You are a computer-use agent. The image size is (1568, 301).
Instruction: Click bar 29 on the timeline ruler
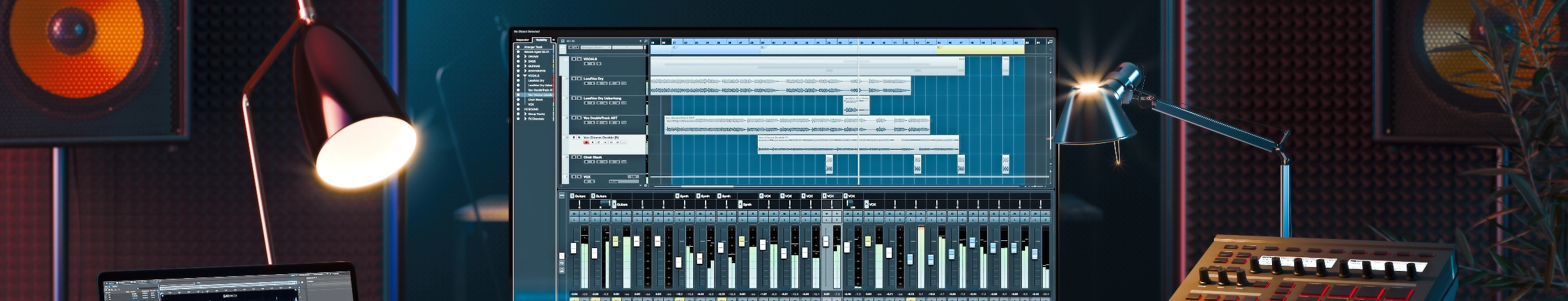tap(763, 42)
